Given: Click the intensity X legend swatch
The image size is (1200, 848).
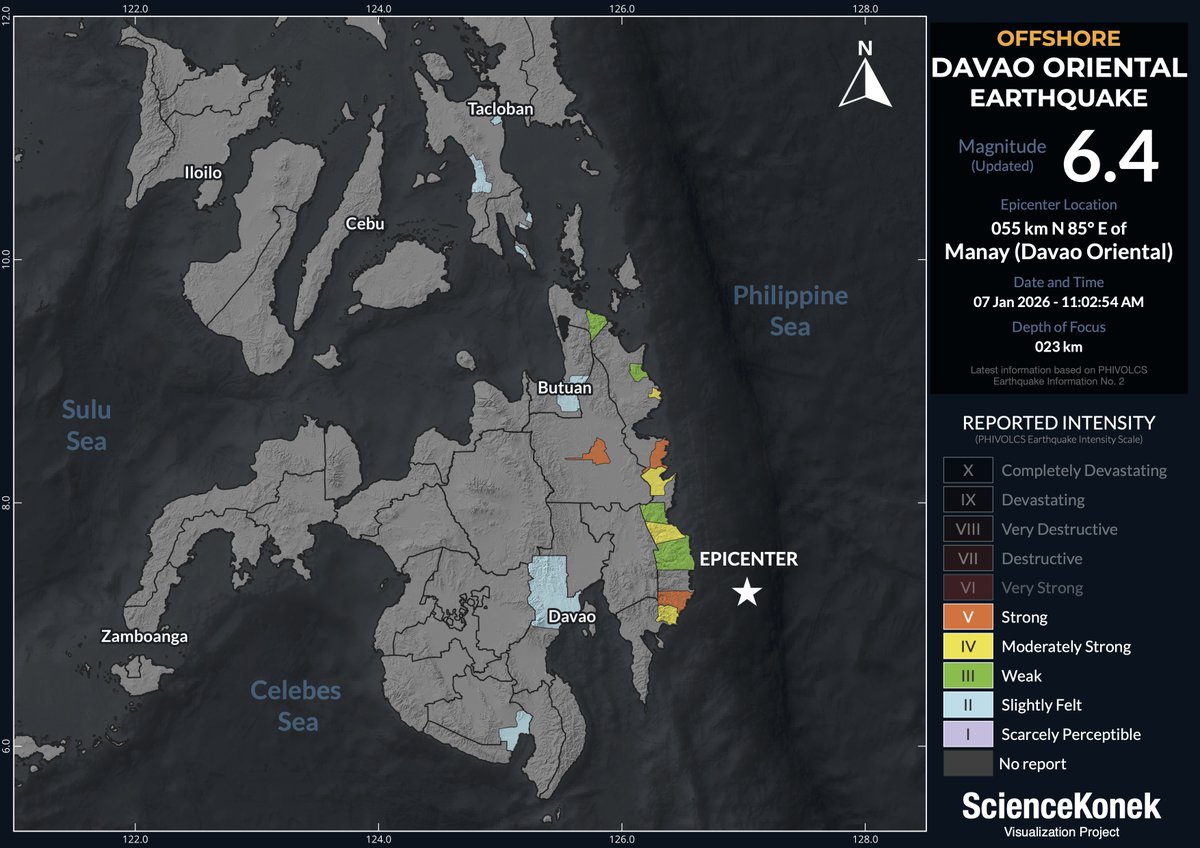Looking at the screenshot, I should 967,470.
